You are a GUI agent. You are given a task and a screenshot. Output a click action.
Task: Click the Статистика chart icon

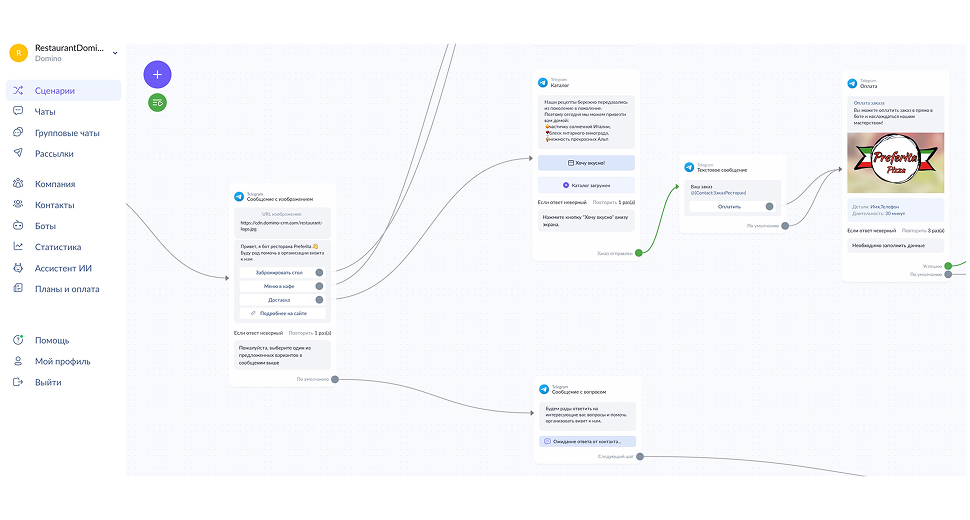point(18,246)
